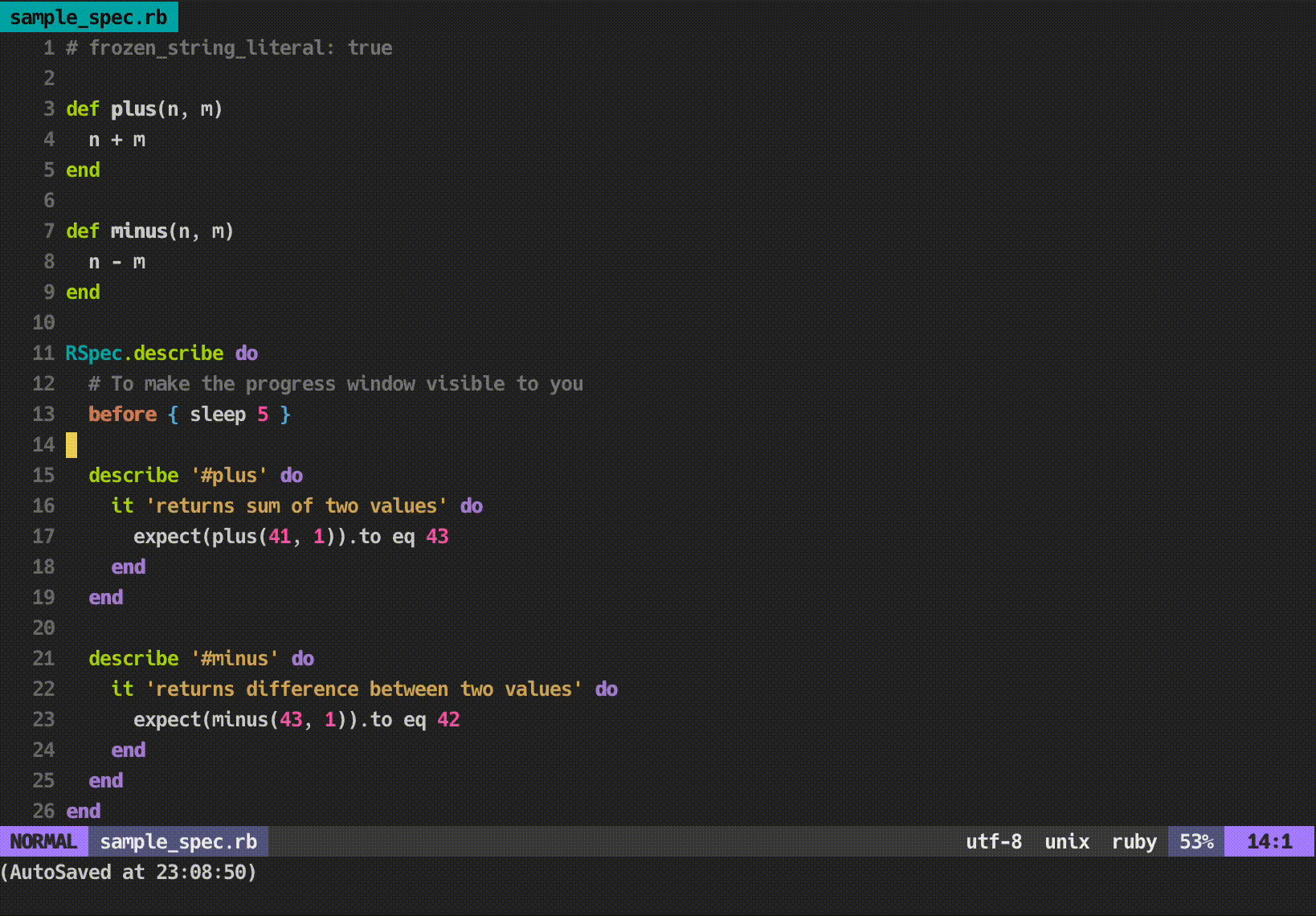
Task: Select the sample_spec.rb tab at top
Action: (88, 16)
